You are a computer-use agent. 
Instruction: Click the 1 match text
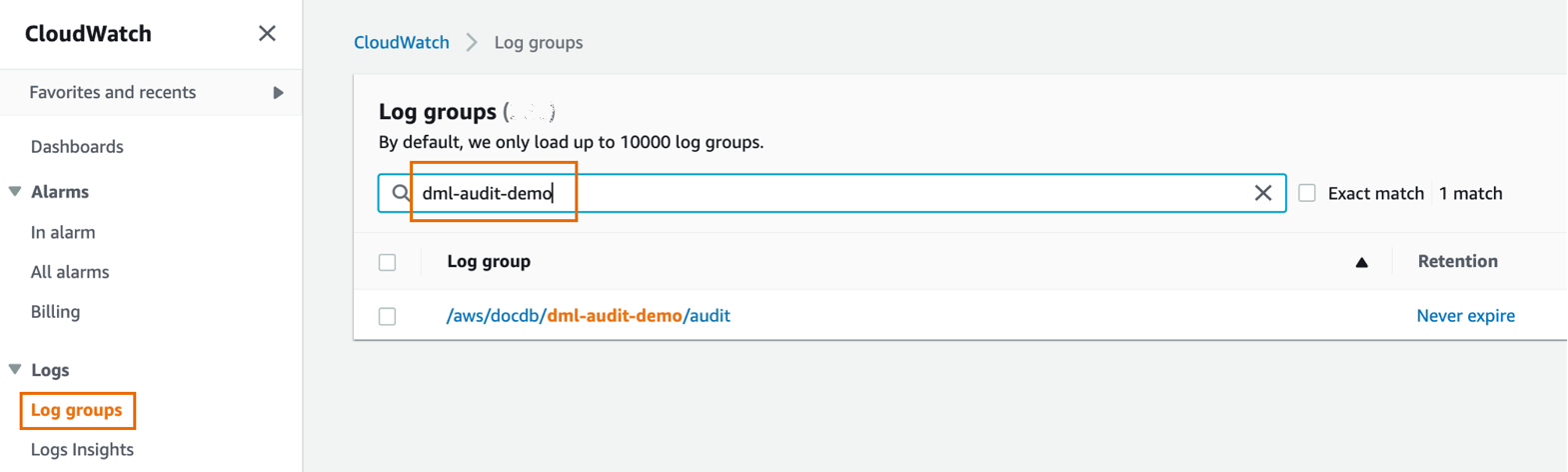click(x=1470, y=194)
